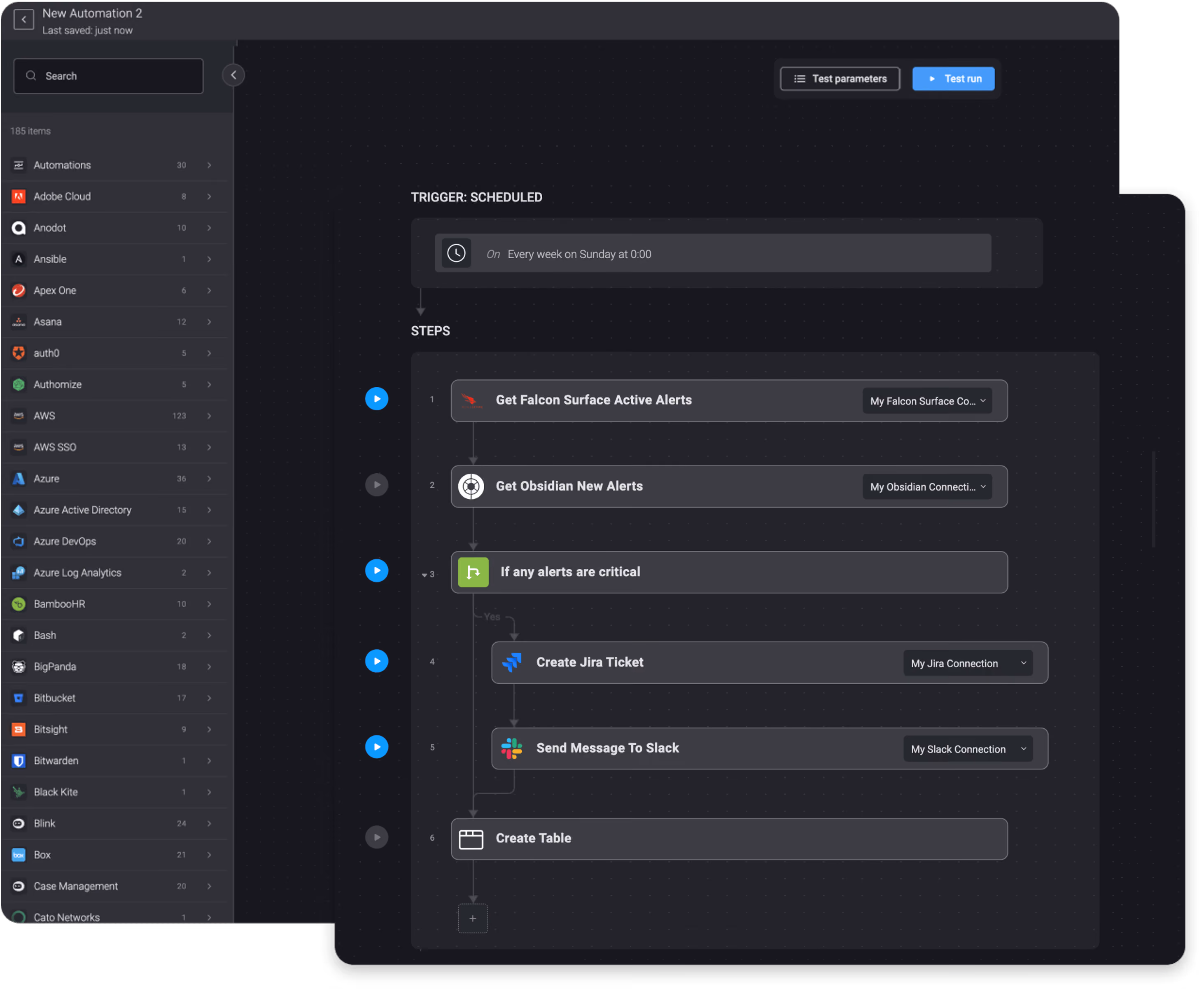Click the Falcon logo on step 1

coord(471,400)
